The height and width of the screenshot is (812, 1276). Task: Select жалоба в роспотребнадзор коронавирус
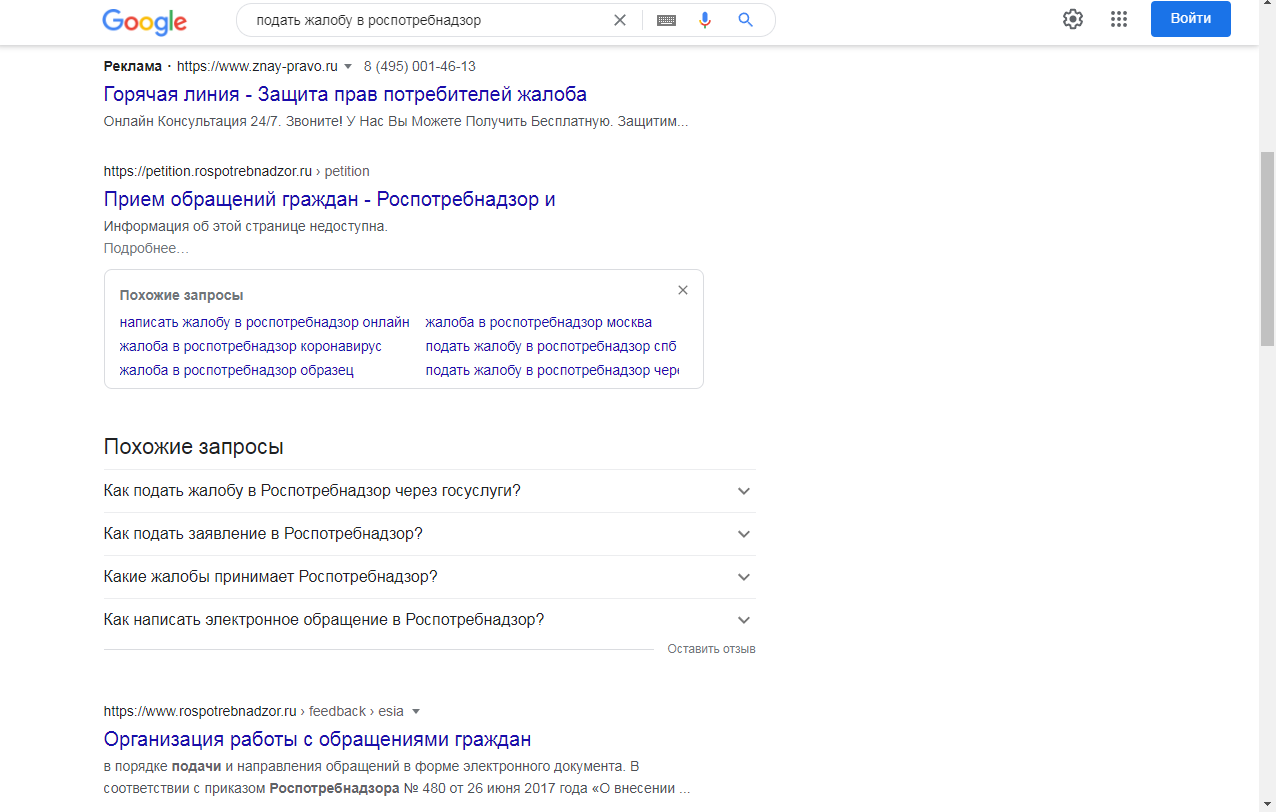tap(251, 346)
